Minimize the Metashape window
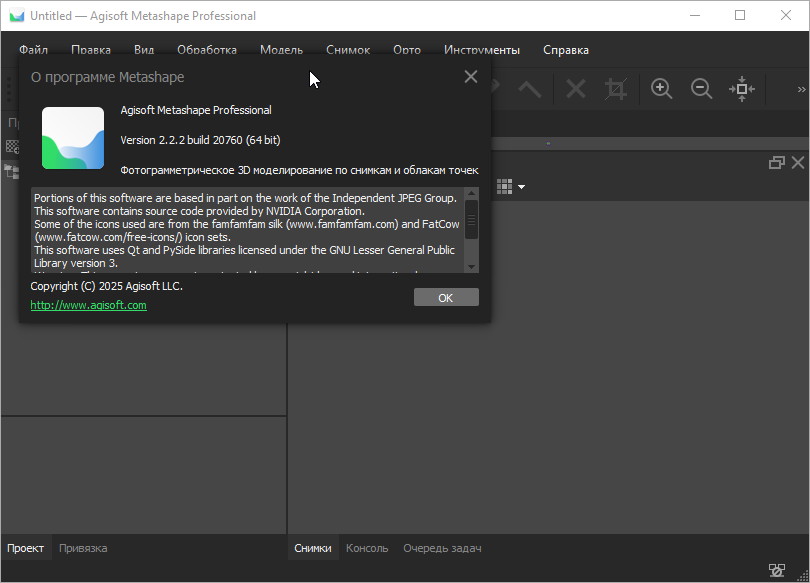The height and width of the screenshot is (583, 810). click(x=695, y=15)
